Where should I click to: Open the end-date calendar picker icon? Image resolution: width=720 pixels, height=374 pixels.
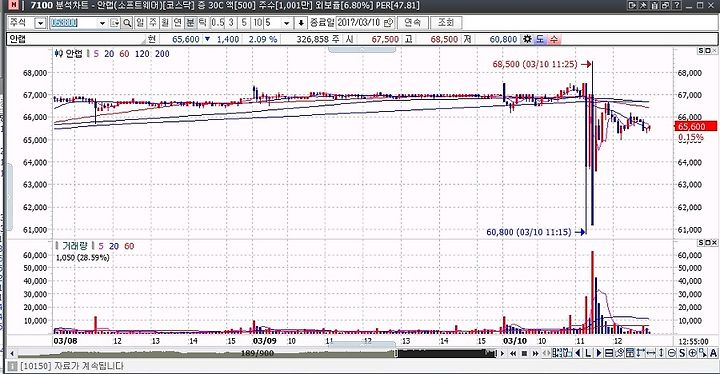[389, 23]
